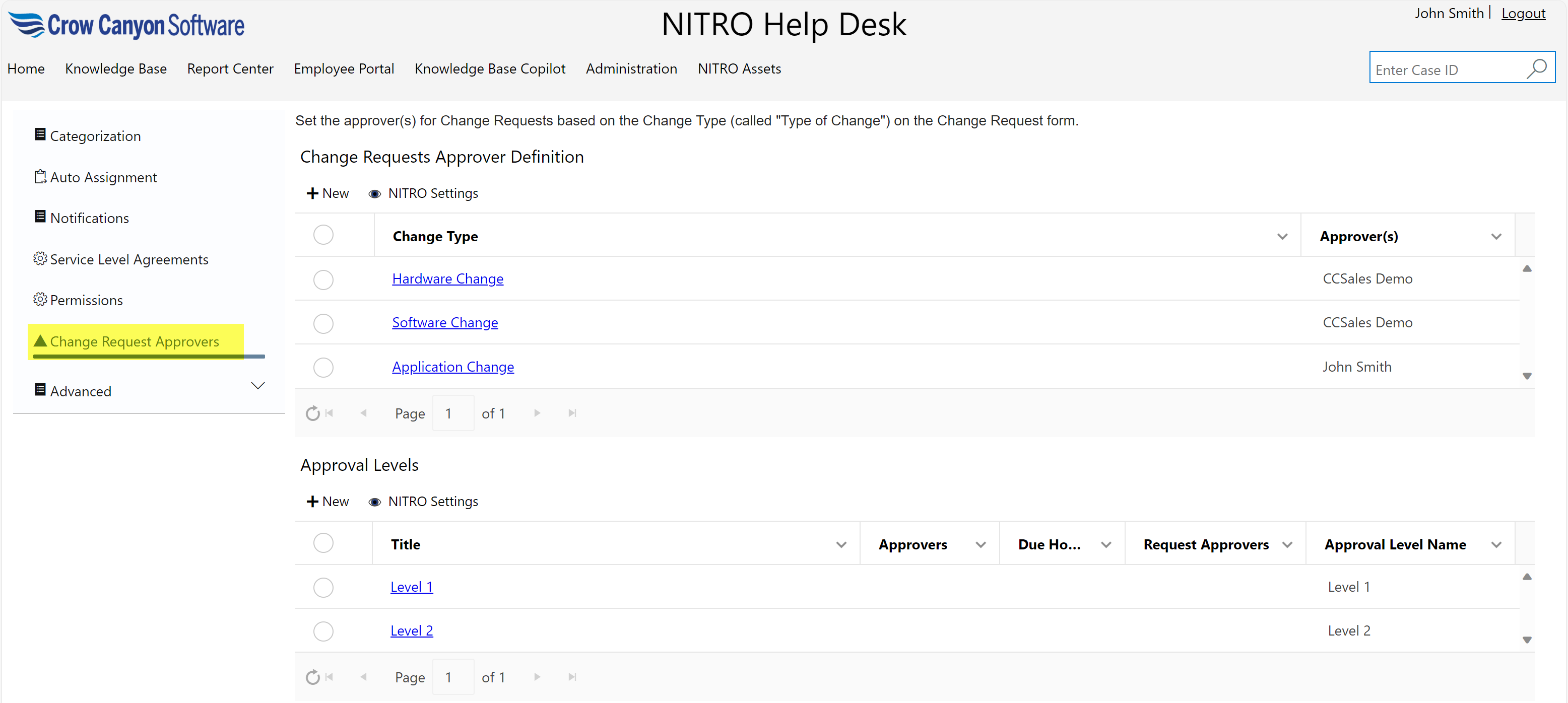Open the Software Change link
The width and height of the screenshot is (1568, 703).
point(444,323)
